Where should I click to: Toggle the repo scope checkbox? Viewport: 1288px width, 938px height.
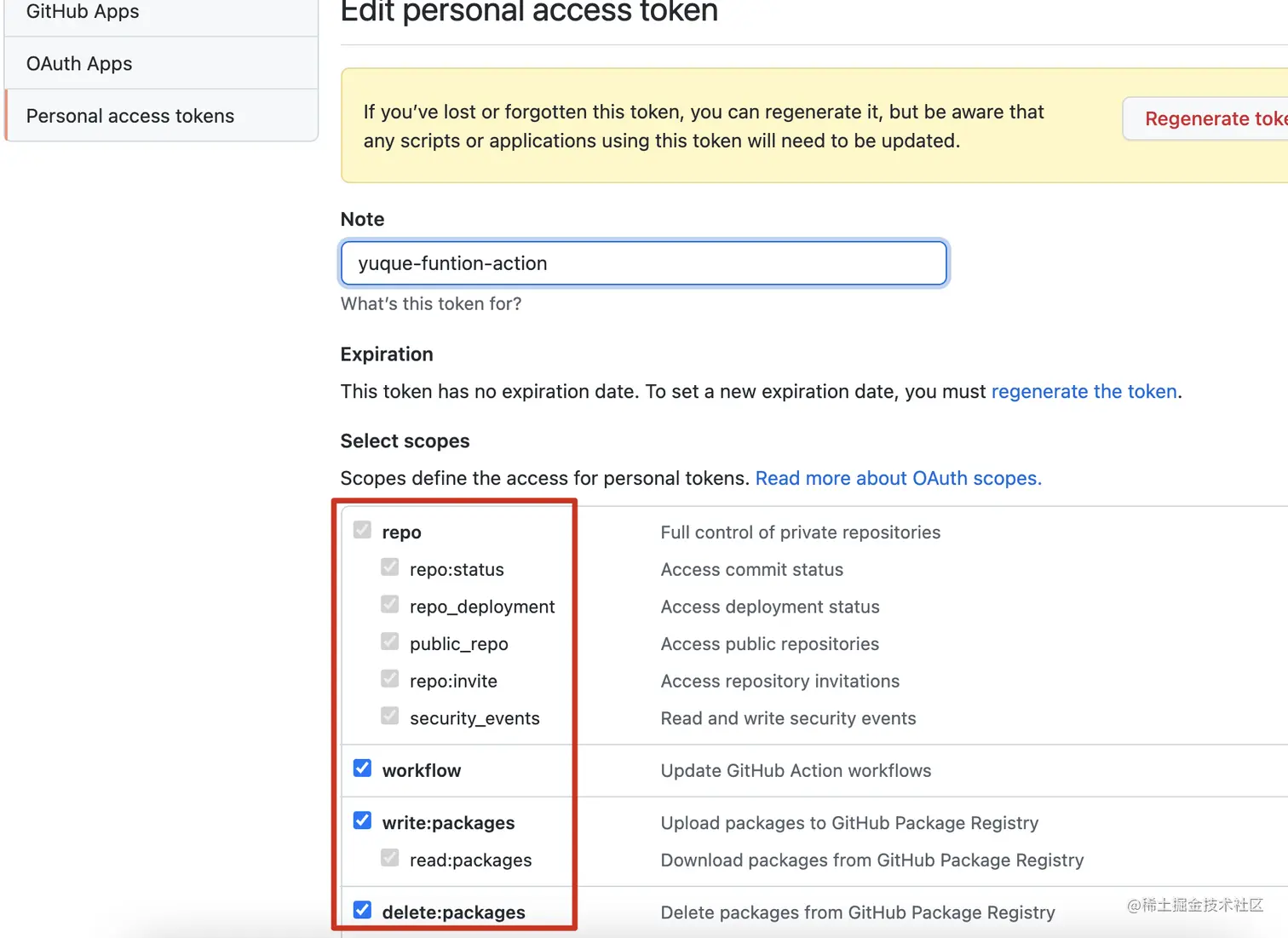tap(363, 531)
